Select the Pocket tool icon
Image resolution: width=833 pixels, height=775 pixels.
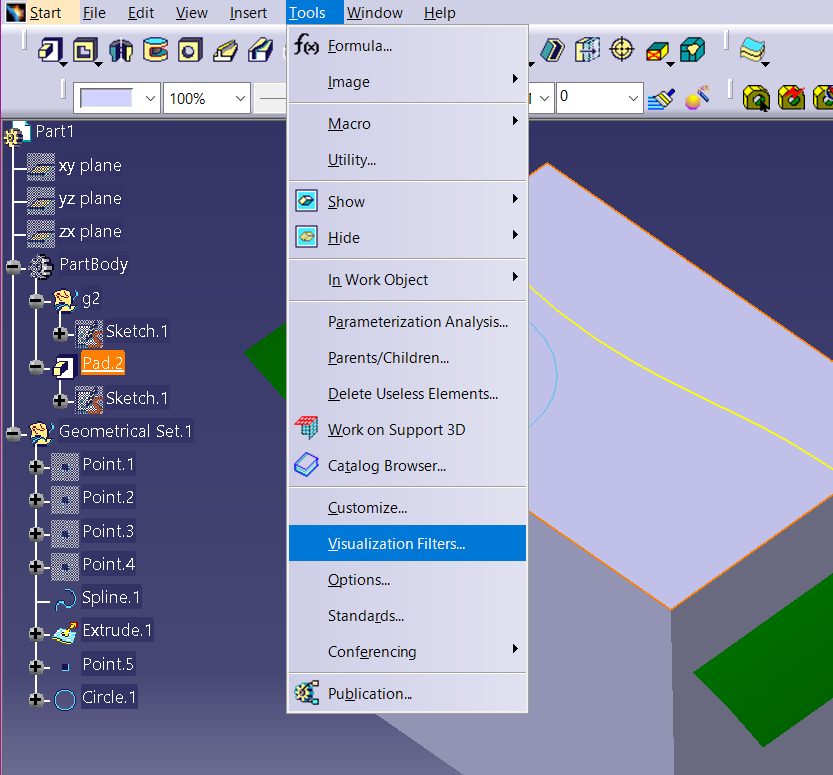tap(86, 49)
